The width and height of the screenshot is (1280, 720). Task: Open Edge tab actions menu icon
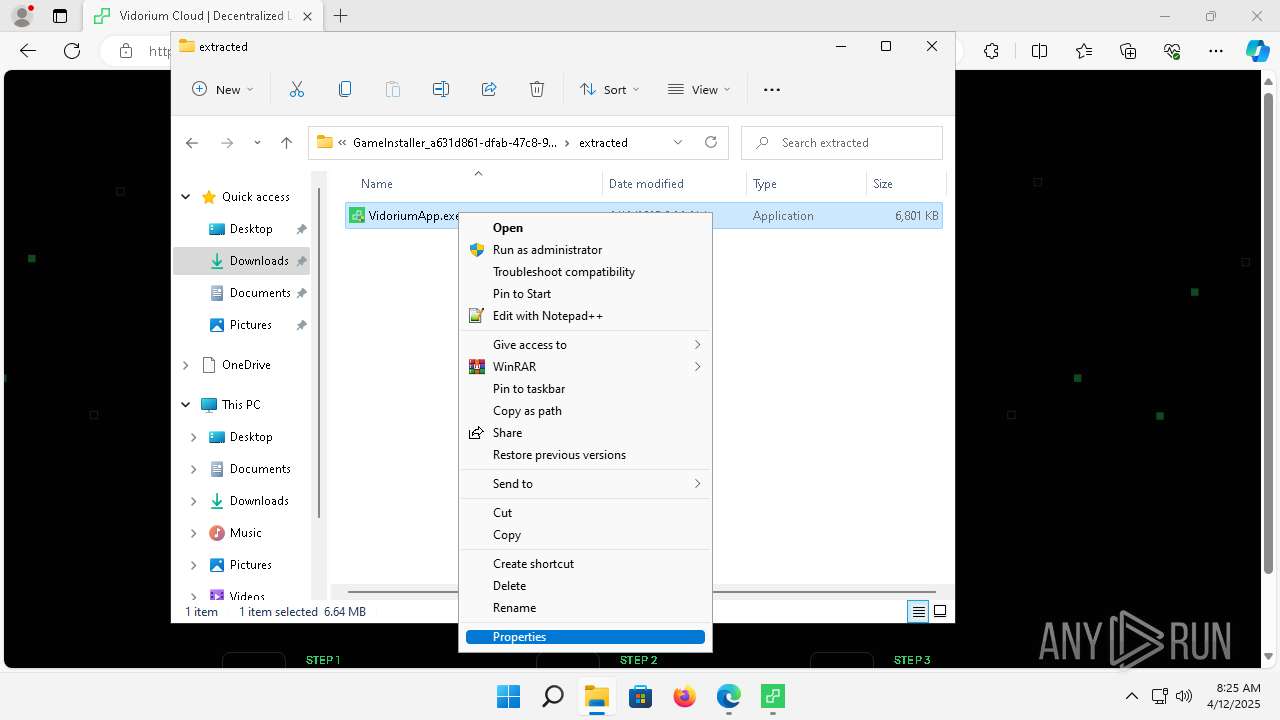(60, 16)
